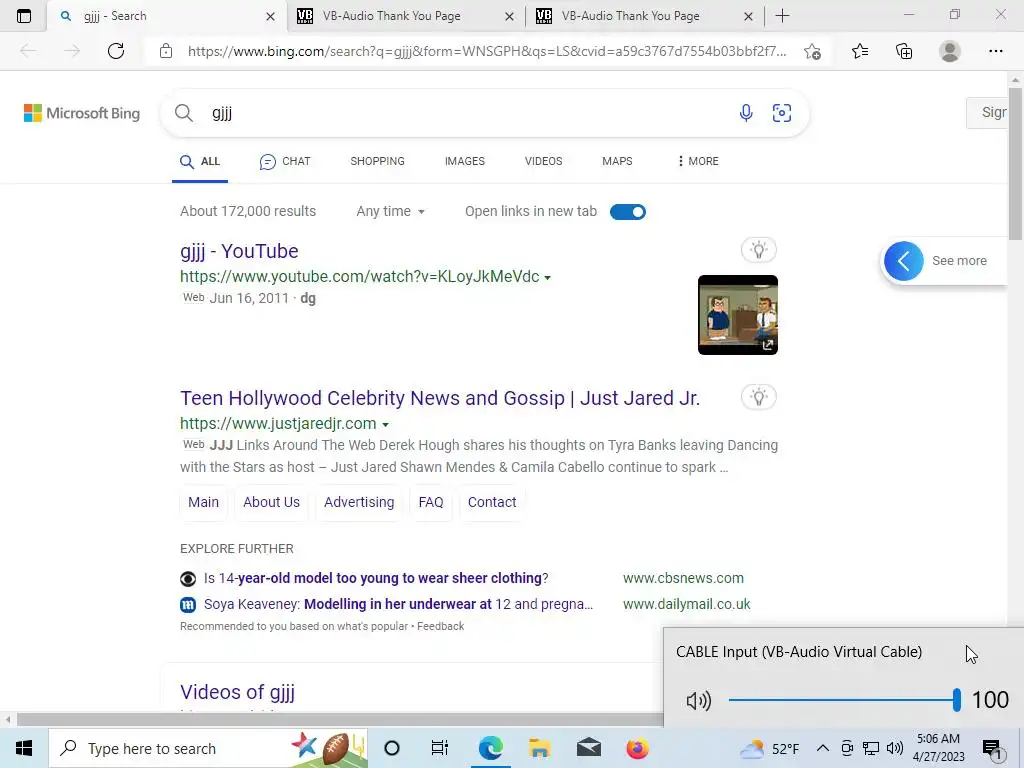Click the Type here to search taskbar box

tap(208, 748)
